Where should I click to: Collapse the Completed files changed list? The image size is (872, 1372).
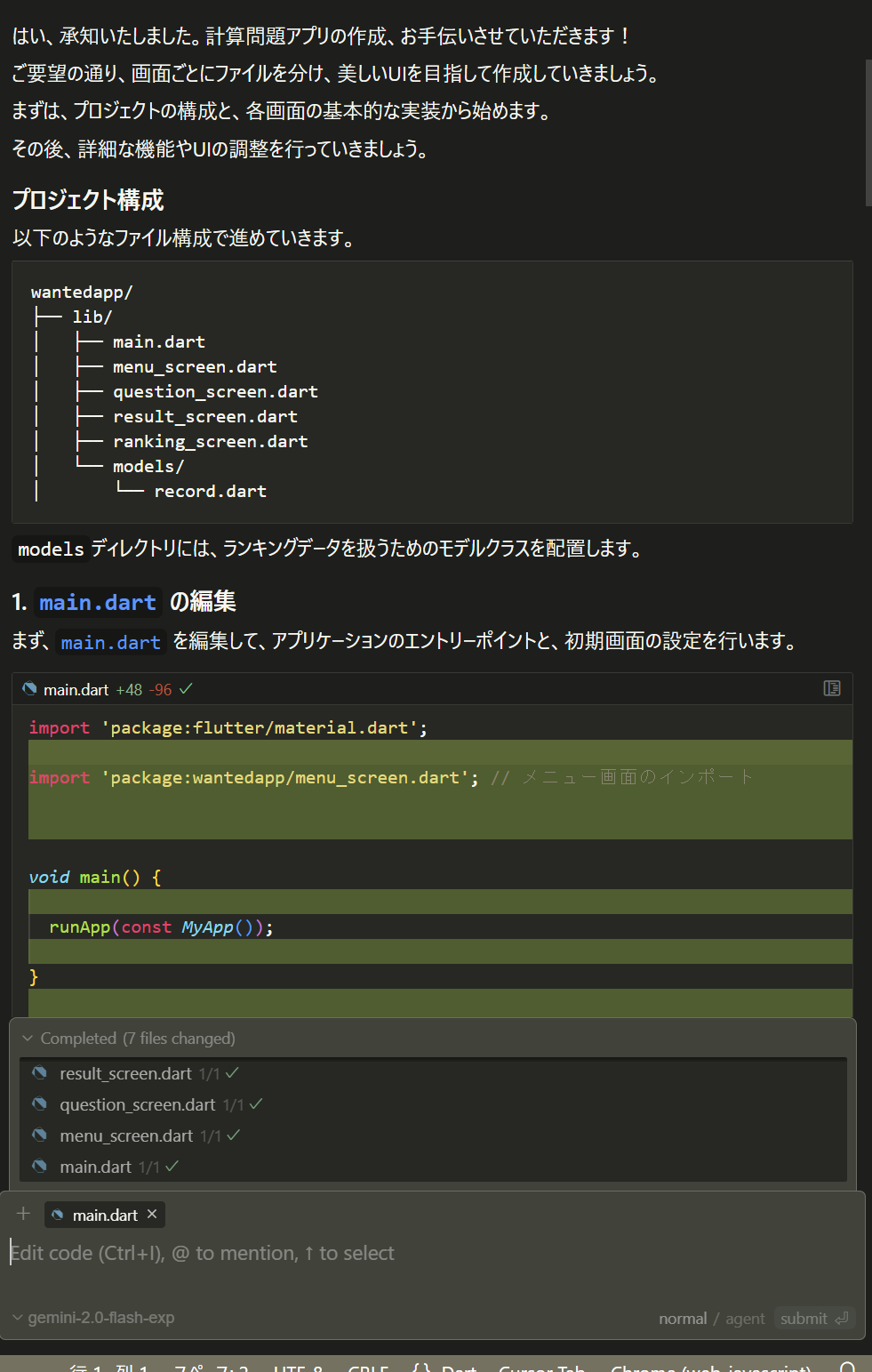[28, 1039]
